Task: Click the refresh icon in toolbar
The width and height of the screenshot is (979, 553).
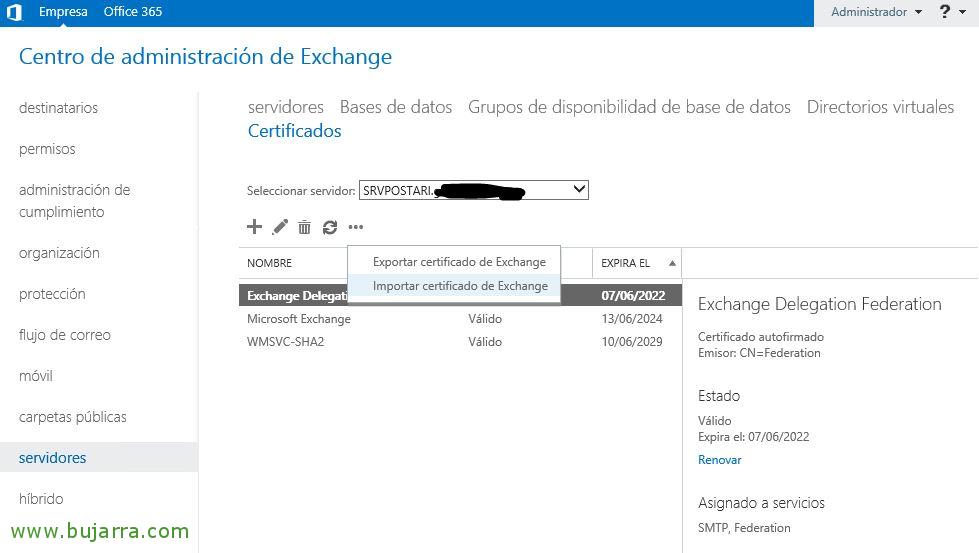Action: (x=330, y=227)
